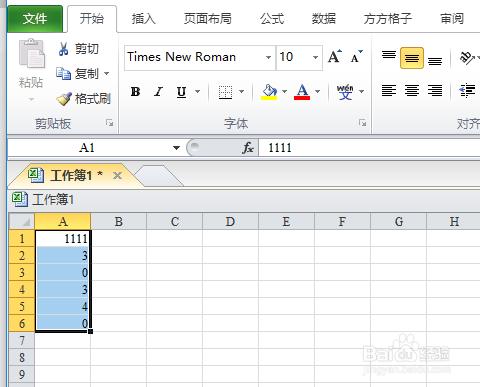Open font group dialog launcher
Viewport: 480px width, 387px height.
tap(362, 123)
